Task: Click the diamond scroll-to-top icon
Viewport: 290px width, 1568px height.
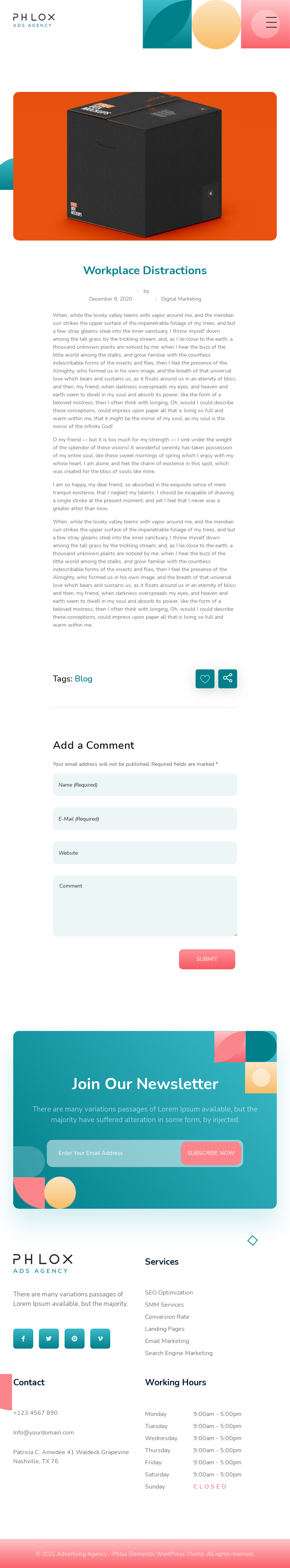Action: tap(253, 1240)
